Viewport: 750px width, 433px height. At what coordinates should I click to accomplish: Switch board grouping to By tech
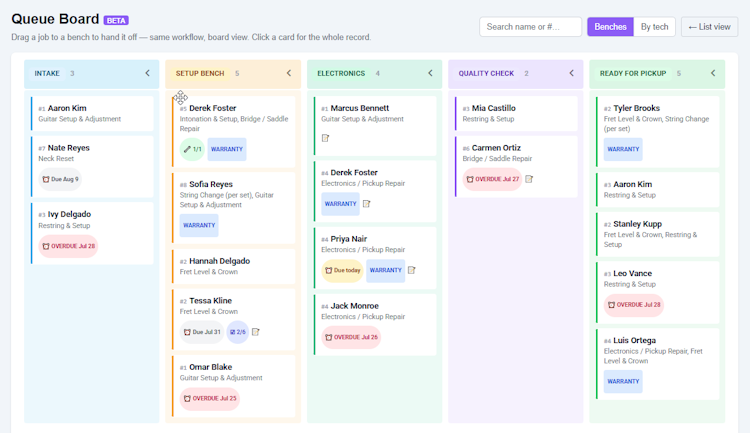click(x=654, y=27)
